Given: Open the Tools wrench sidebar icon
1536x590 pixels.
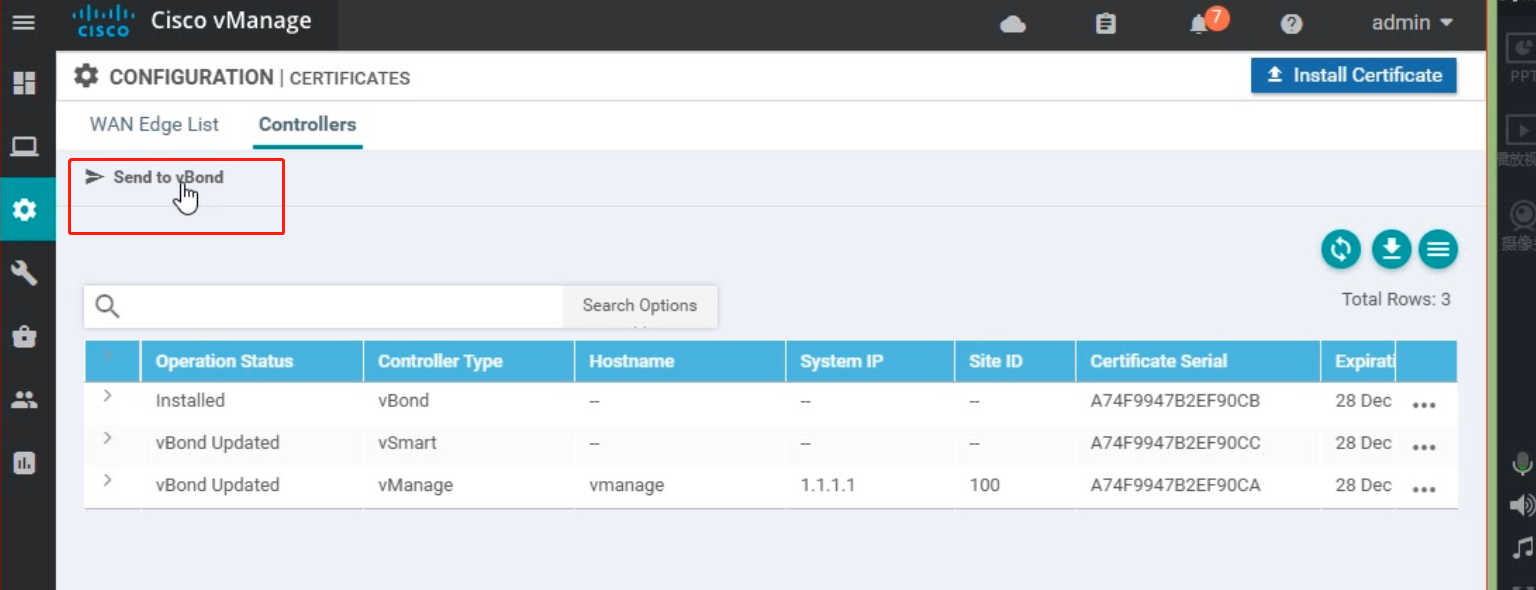Looking at the screenshot, I should pyautogui.click(x=24, y=273).
